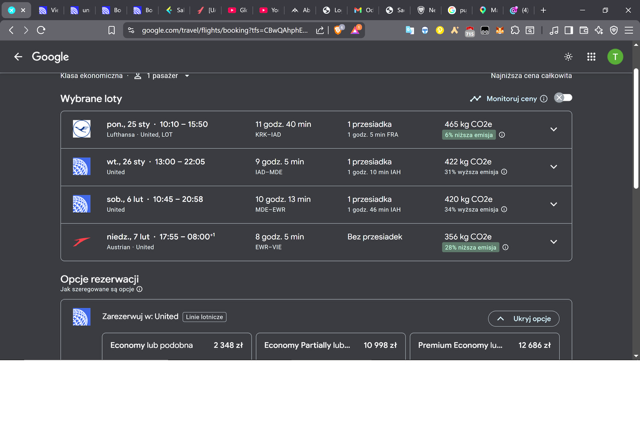Click the Google page back arrow
The width and height of the screenshot is (640, 447).
(x=18, y=57)
